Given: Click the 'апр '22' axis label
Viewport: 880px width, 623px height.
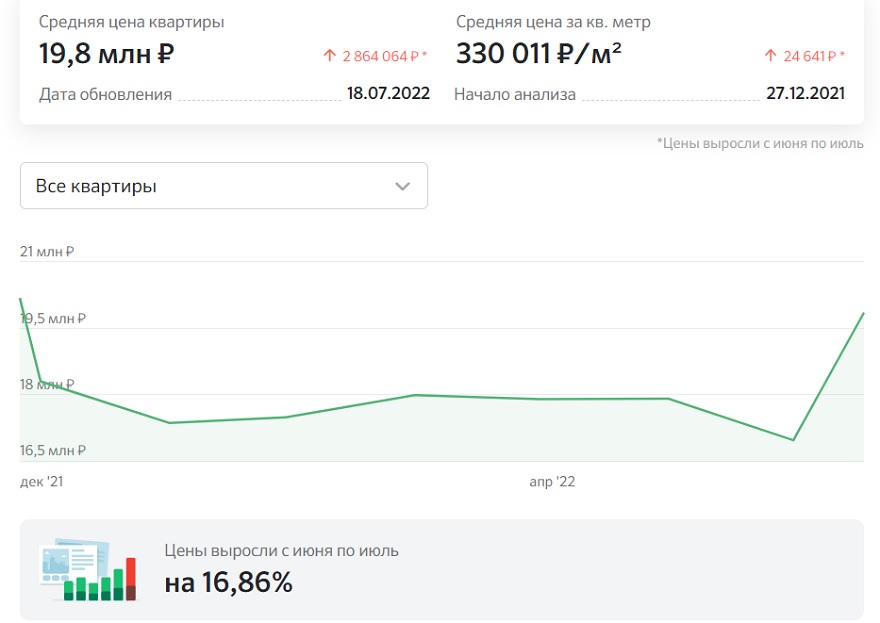Looking at the screenshot, I should tap(552, 482).
